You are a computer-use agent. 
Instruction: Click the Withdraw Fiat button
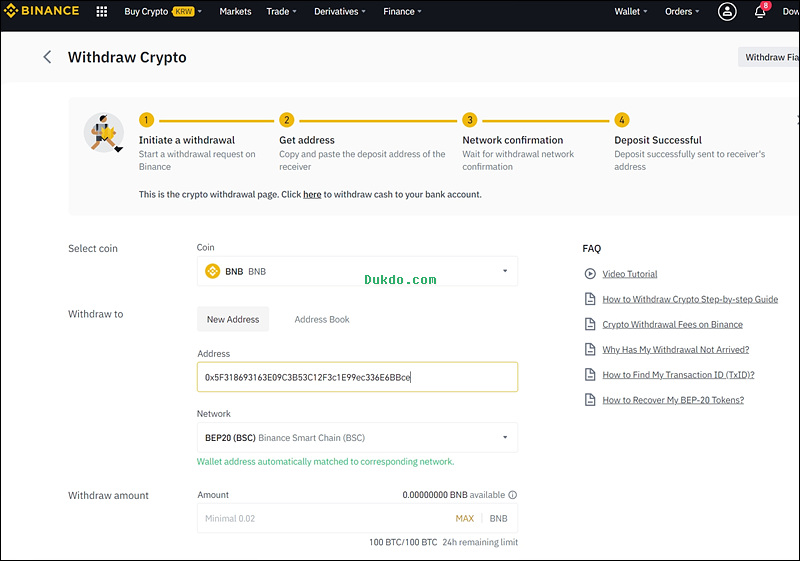[769, 57]
